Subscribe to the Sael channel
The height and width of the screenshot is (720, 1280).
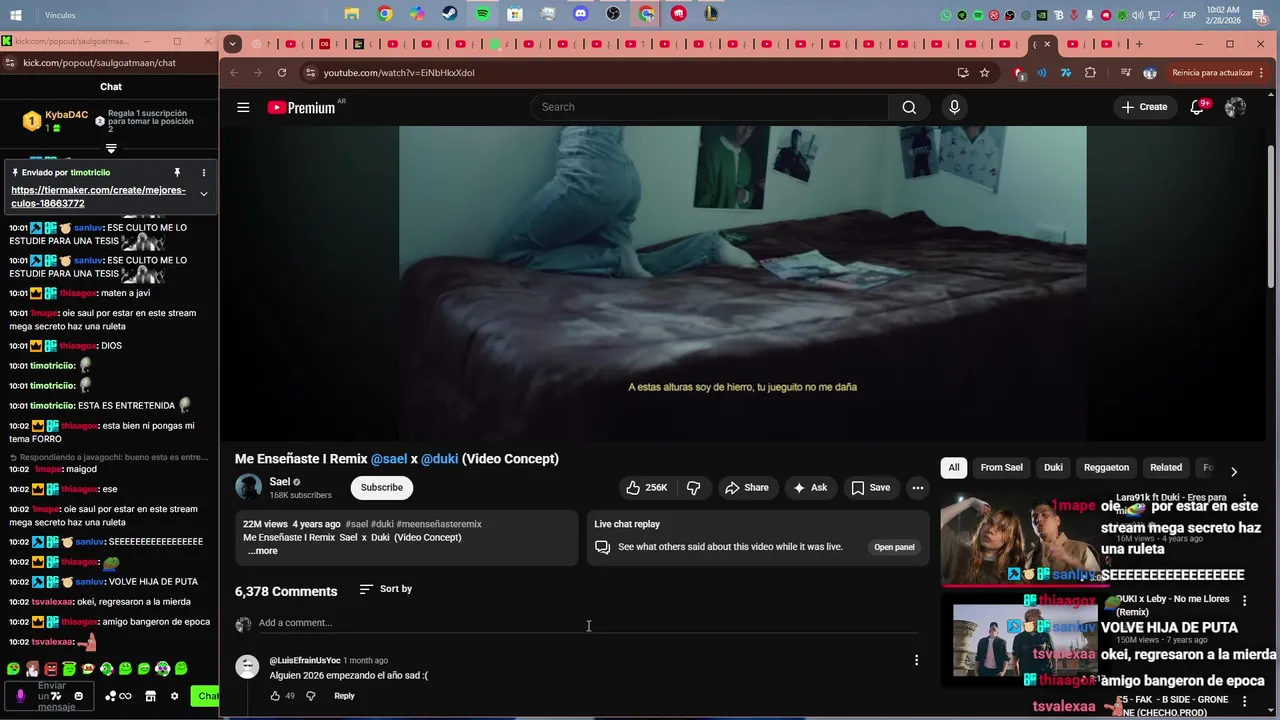coord(381,488)
